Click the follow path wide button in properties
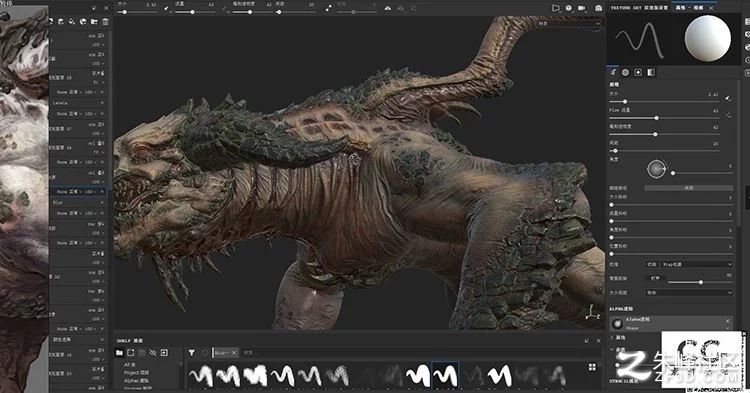The image size is (750, 393). [x=689, y=188]
